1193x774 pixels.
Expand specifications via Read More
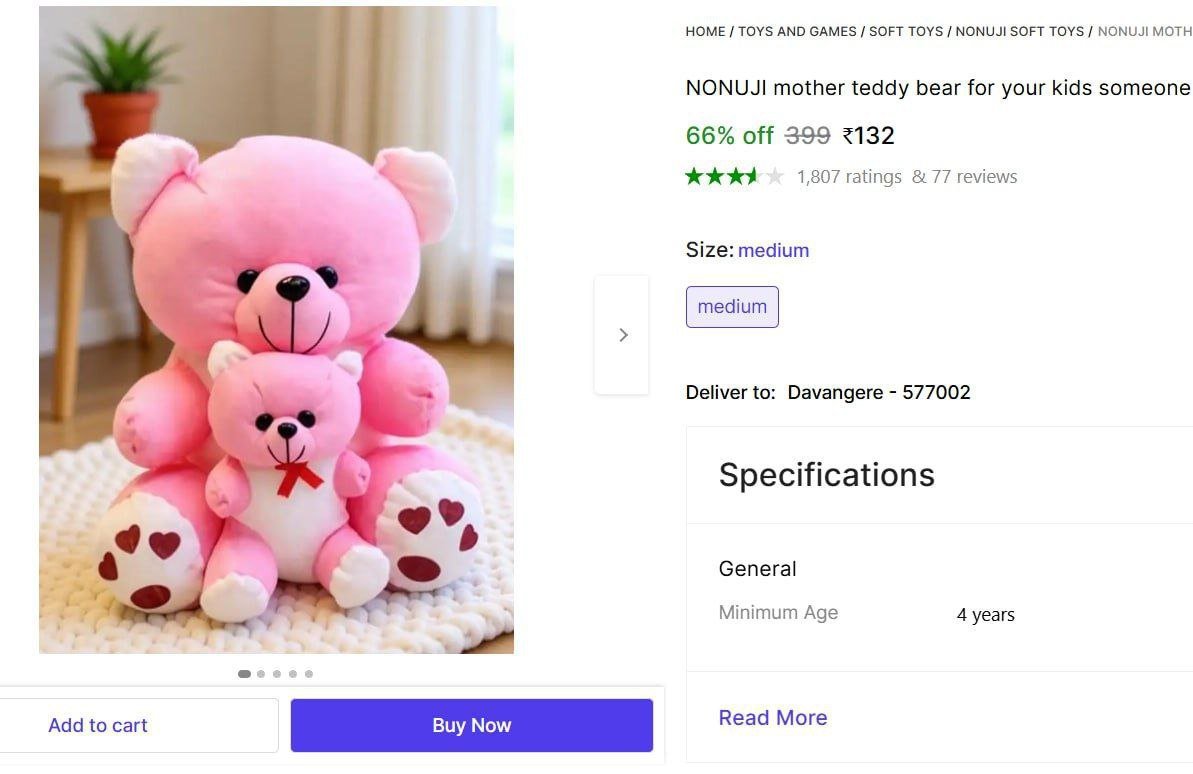tap(773, 718)
